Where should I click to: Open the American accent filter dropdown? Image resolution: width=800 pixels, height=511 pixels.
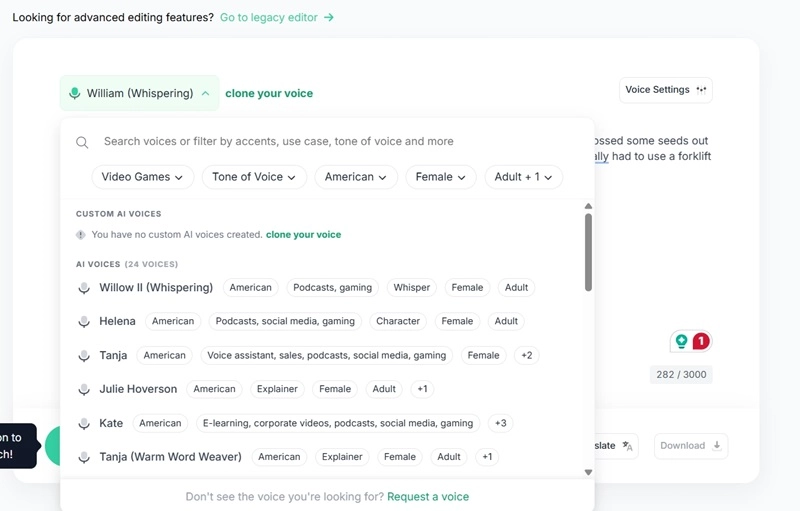click(356, 177)
